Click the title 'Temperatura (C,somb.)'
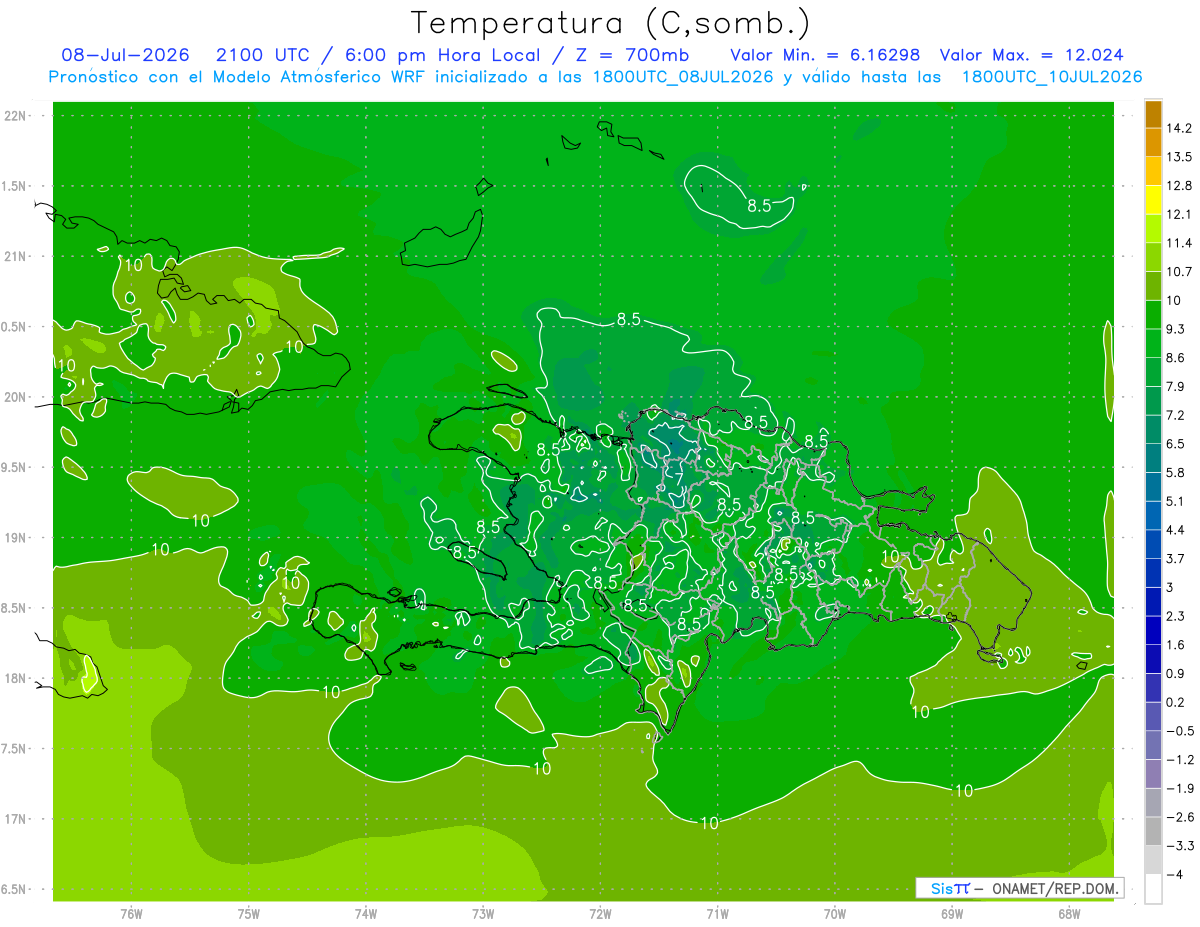The width and height of the screenshot is (1200, 927). pos(610,23)
